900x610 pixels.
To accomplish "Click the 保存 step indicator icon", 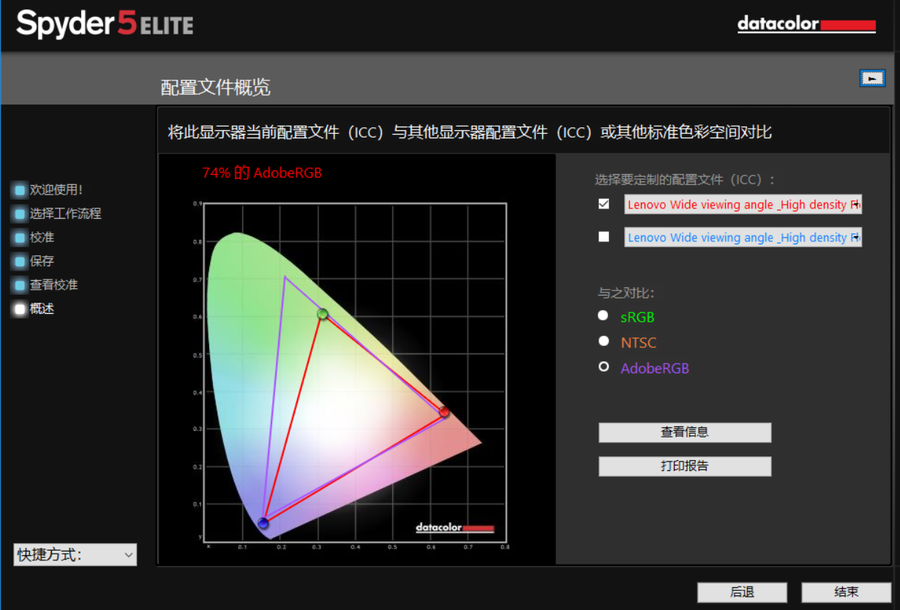I will [19, 261].
